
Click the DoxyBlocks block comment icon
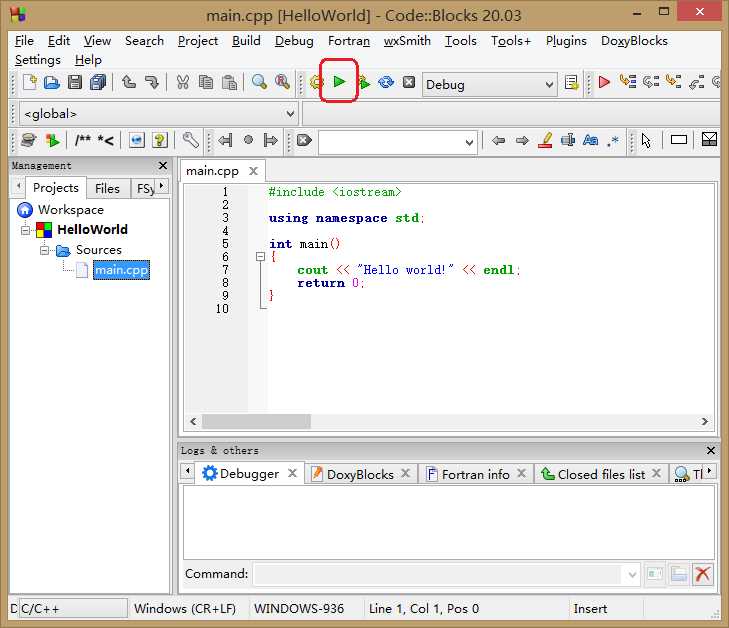[83, 139]
